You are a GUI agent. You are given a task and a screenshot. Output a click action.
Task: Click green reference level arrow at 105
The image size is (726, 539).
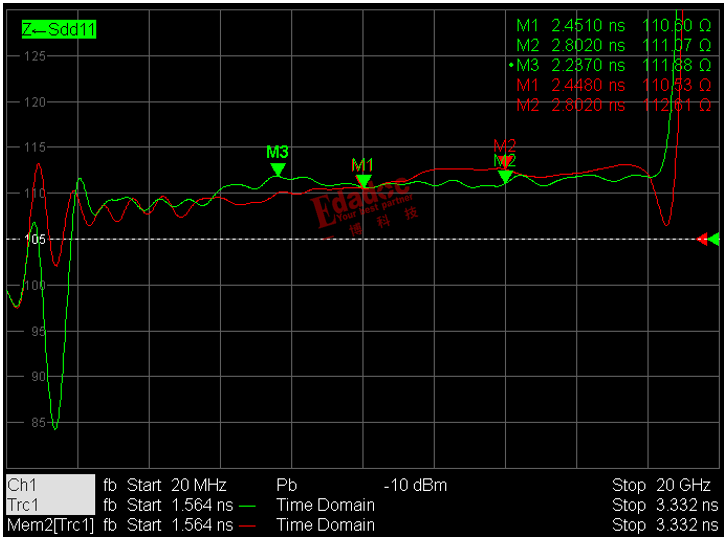tap(714, 239)
